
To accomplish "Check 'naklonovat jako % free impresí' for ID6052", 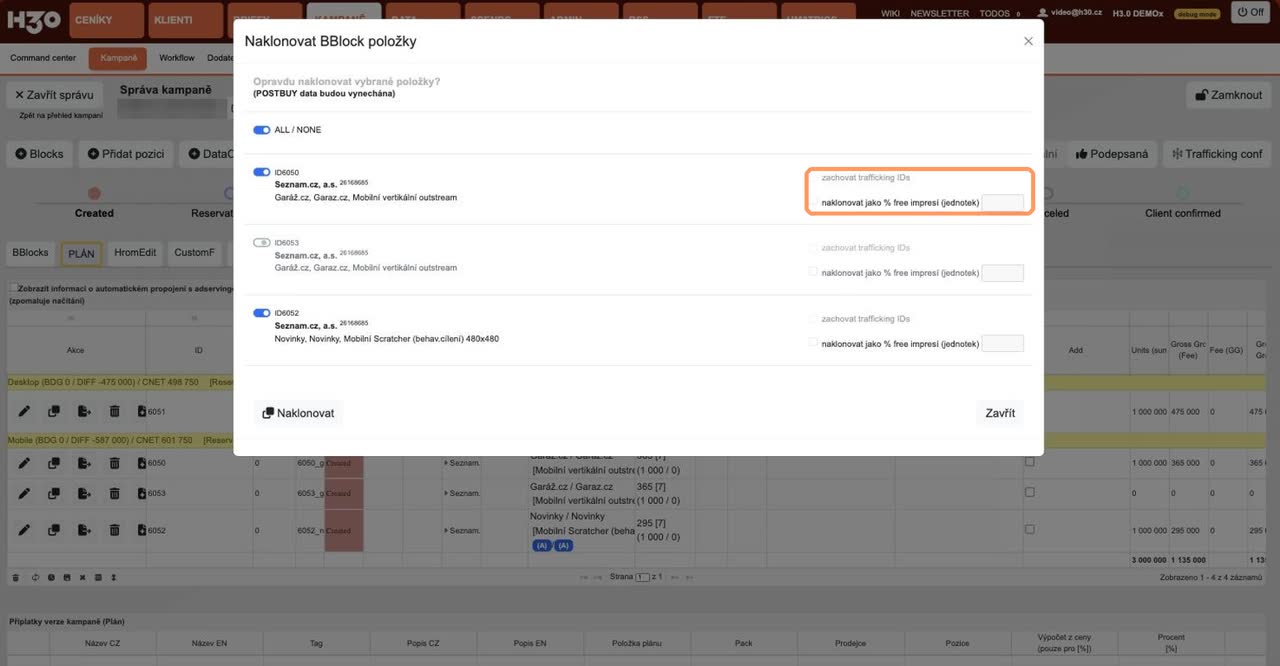I will (x=812, y=343).
